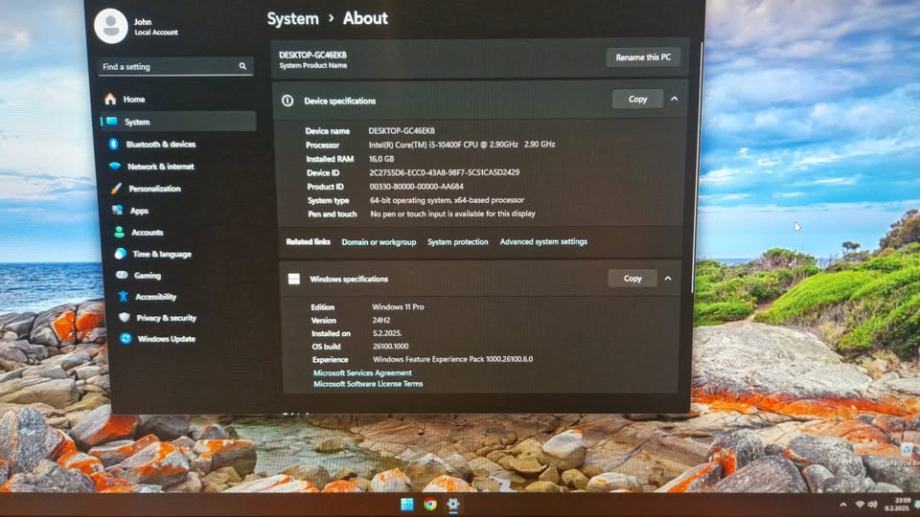Click the settings page scrollbar
This screenshot has width=920, height=517.
tap(695, 167)
